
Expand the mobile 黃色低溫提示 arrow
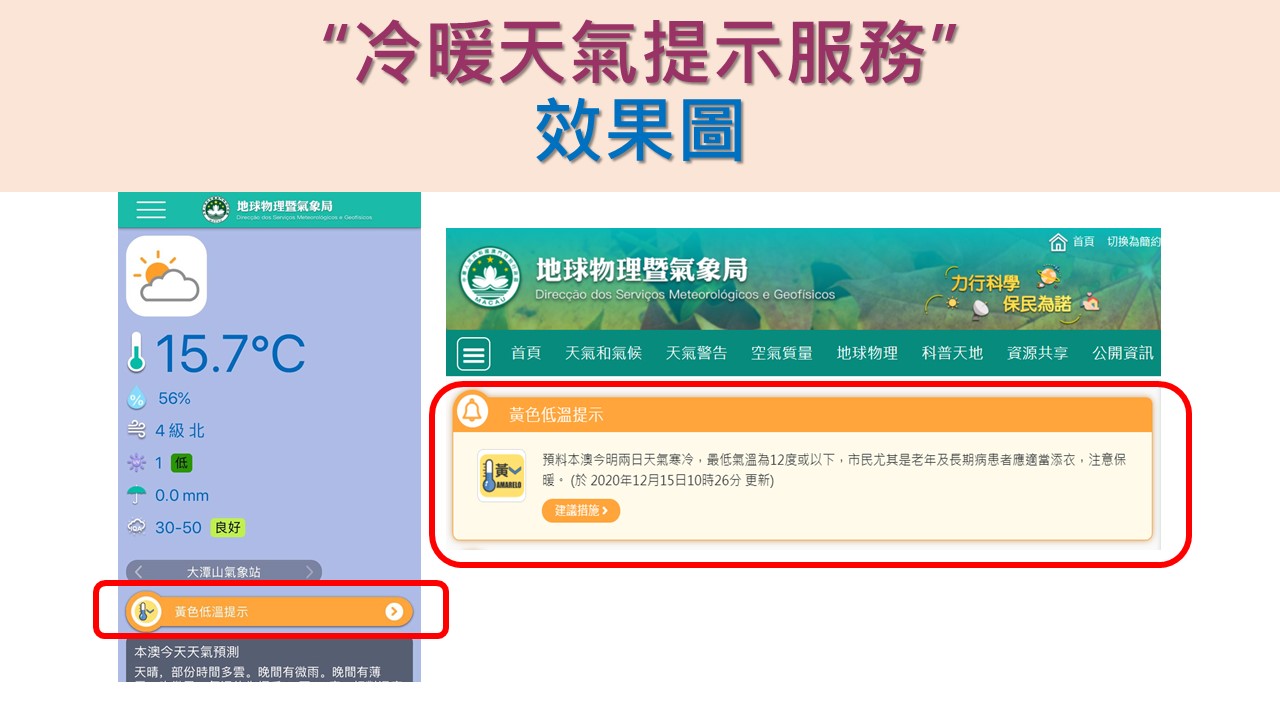point(394,612)
